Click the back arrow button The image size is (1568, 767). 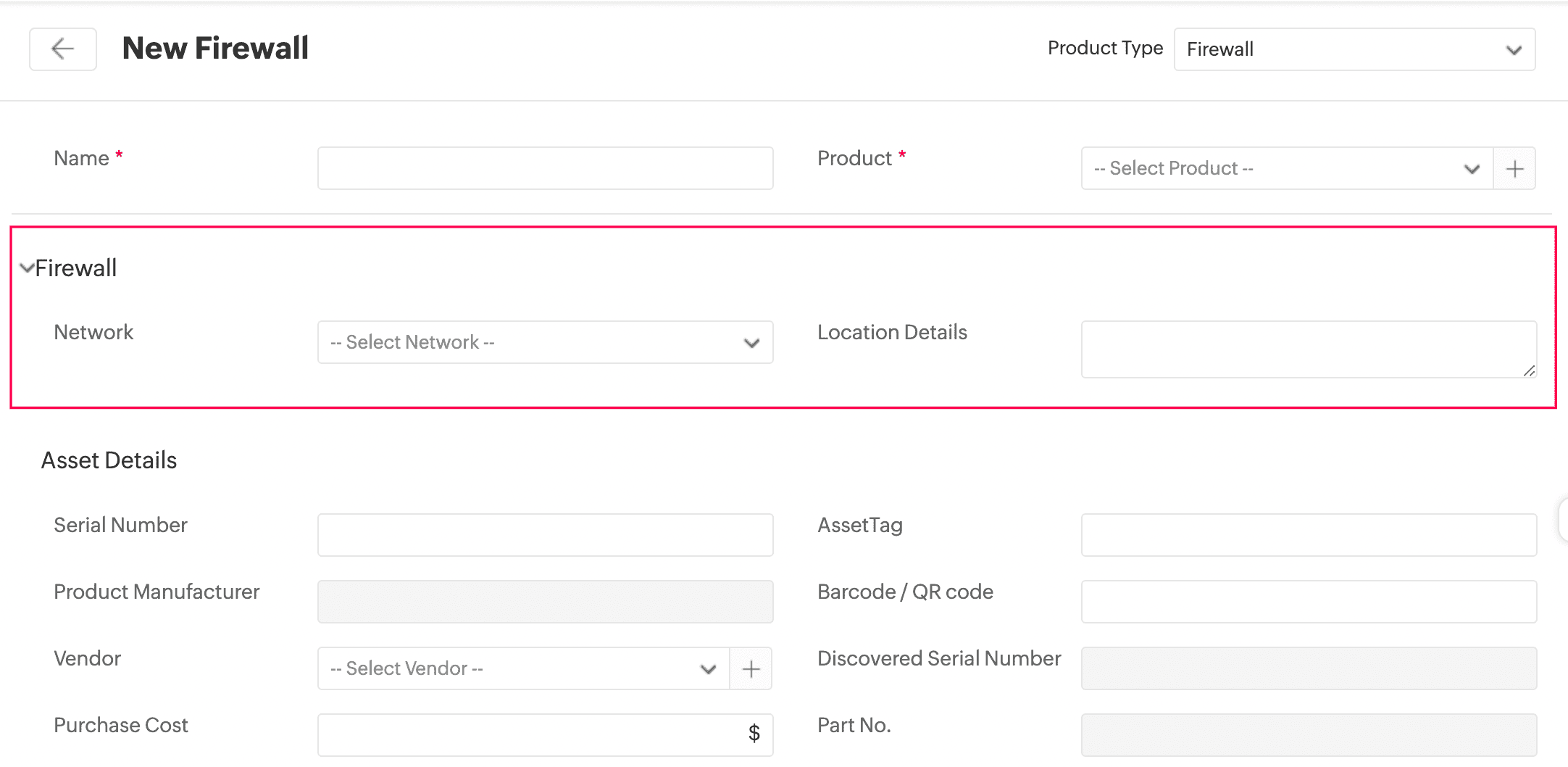click(x=63, y=49)
